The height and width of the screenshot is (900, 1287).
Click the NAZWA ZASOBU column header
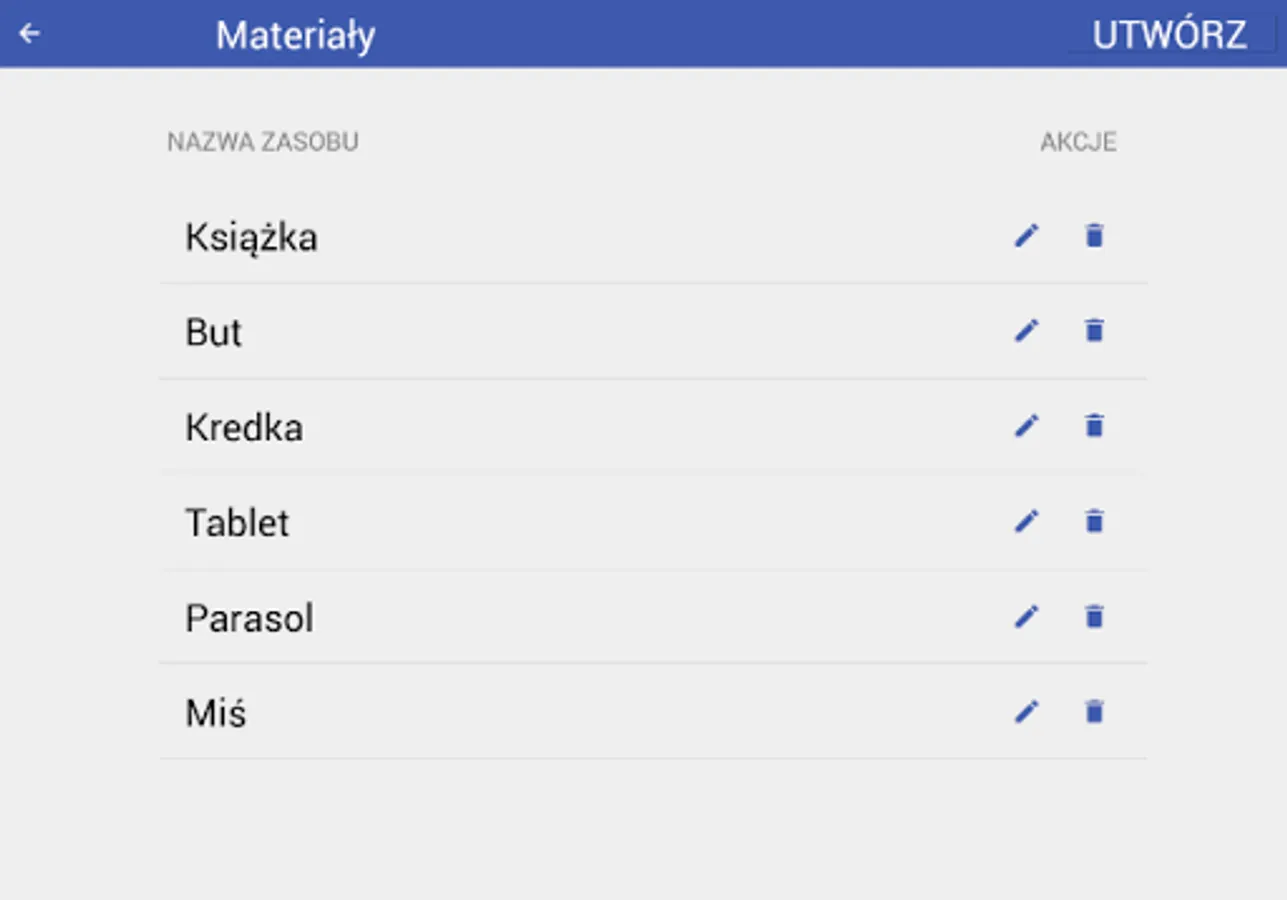click(x=262, y=142)
